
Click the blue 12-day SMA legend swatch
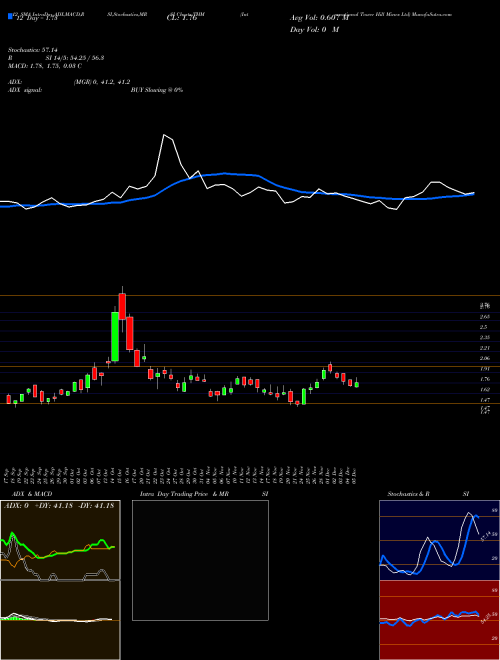click(10, 16)
